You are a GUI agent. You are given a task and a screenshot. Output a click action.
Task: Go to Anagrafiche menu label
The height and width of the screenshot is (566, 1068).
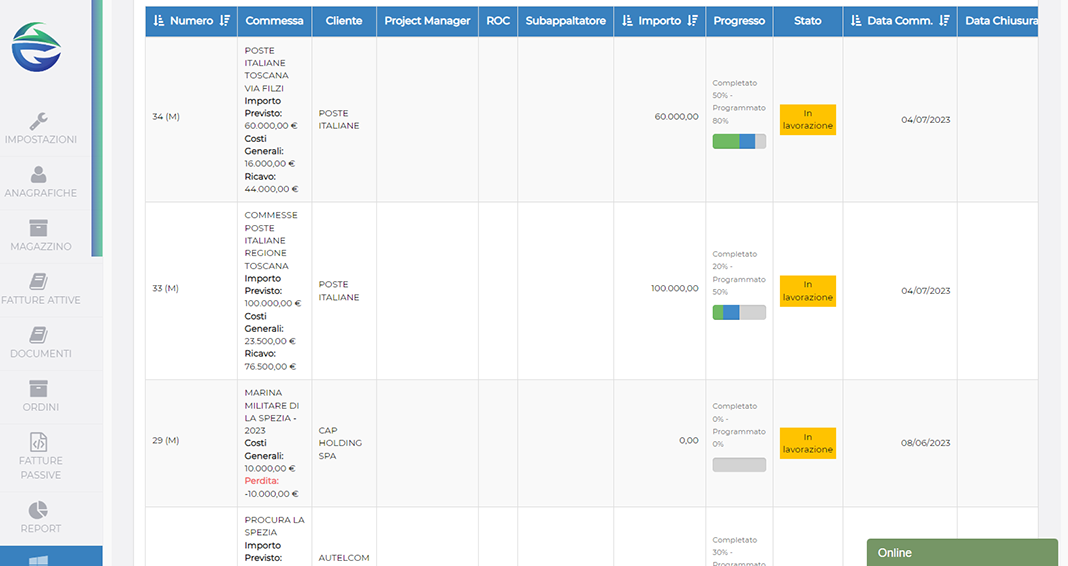tap(41, 193)
